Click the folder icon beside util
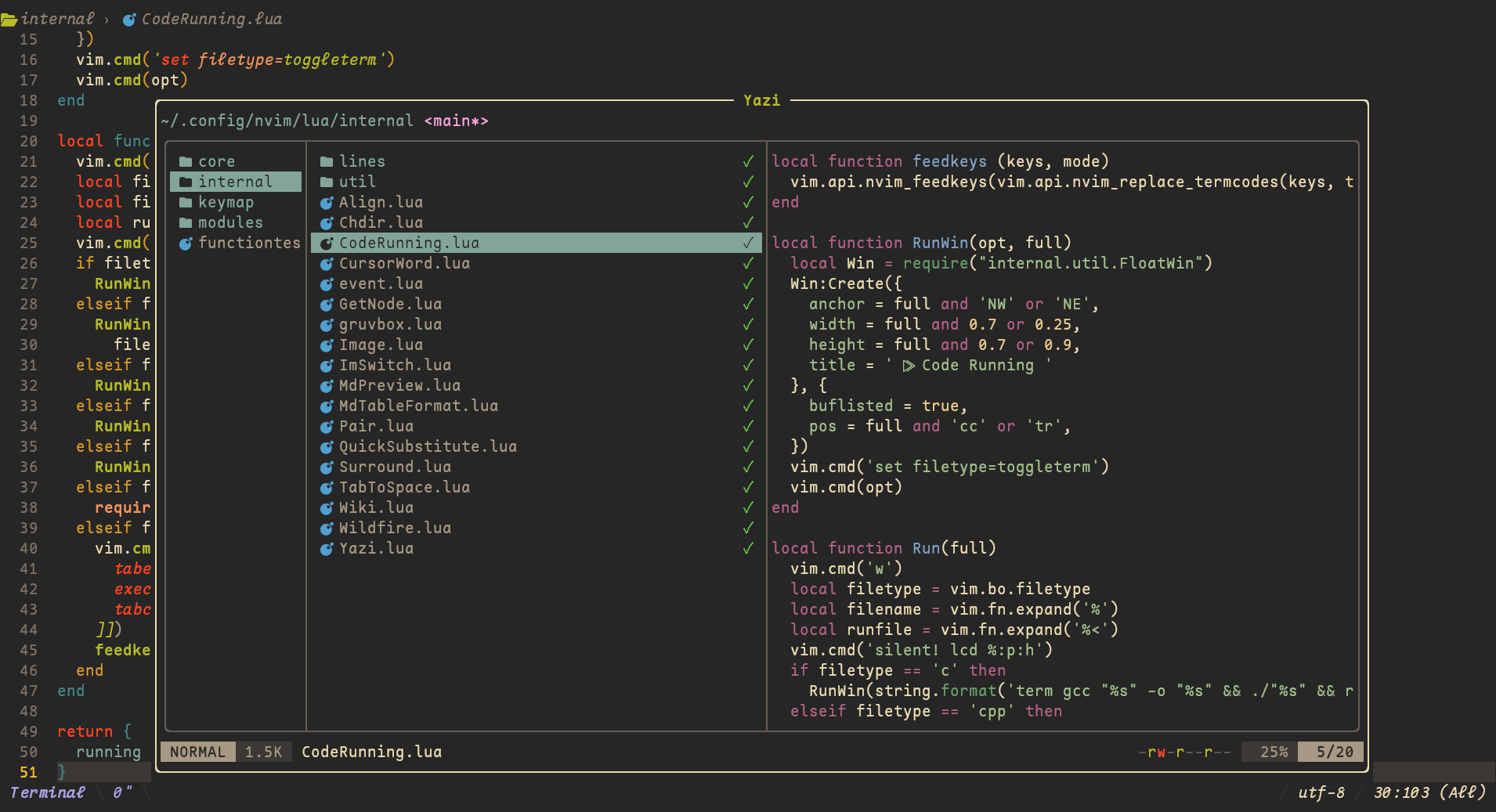The height and width of the screenshot is (812, 1496). [x=327, y=182]
